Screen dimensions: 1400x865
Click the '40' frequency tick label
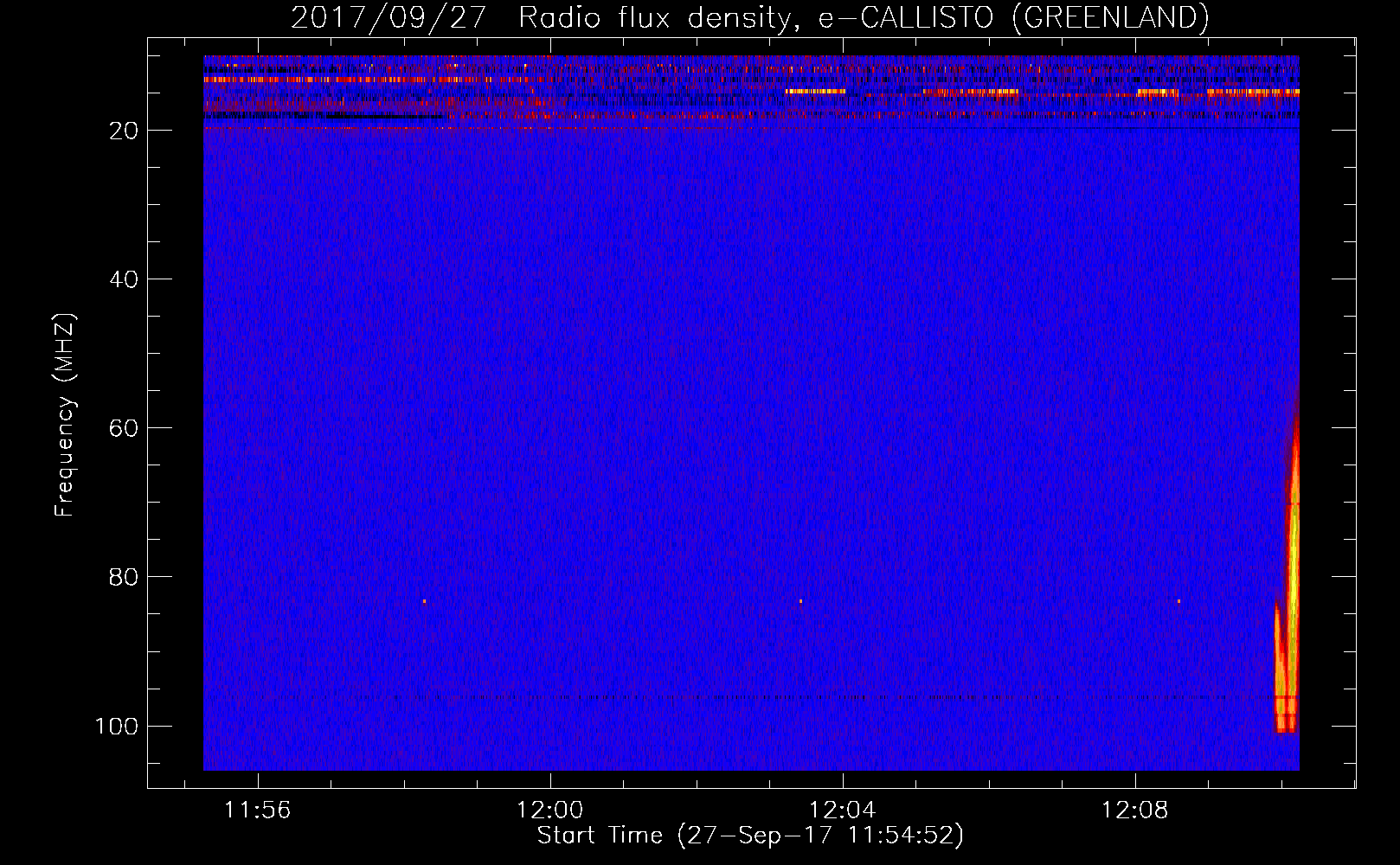click(x=124, y=279)
